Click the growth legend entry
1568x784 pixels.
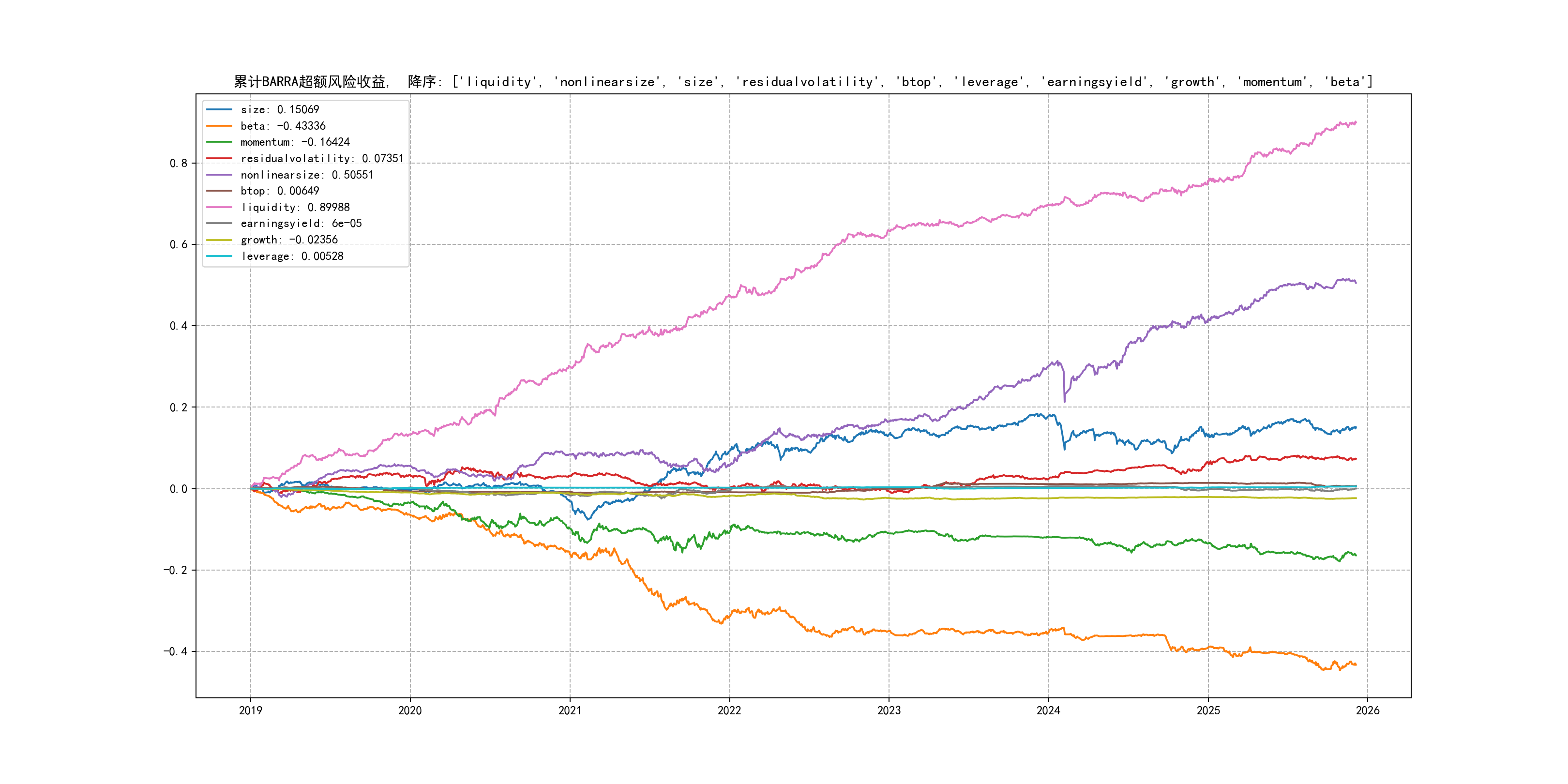click(x=288, y=240)
